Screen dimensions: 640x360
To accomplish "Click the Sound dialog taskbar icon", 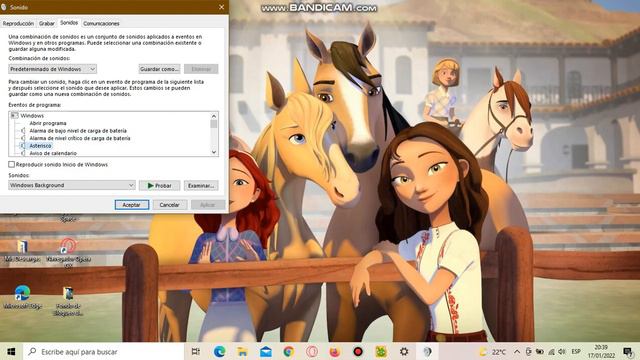I will 427,351.
